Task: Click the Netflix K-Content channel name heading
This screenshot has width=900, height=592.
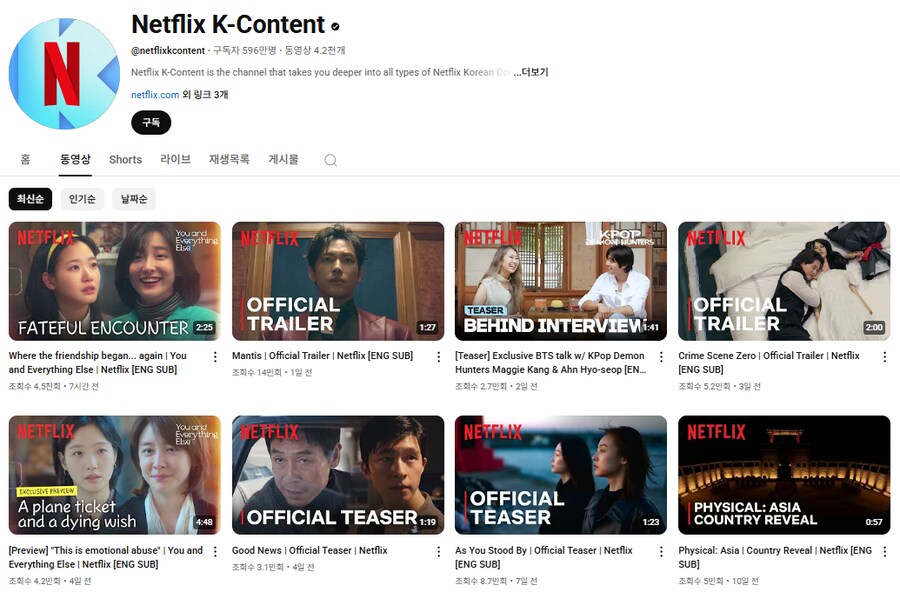Action: [228, 25]
